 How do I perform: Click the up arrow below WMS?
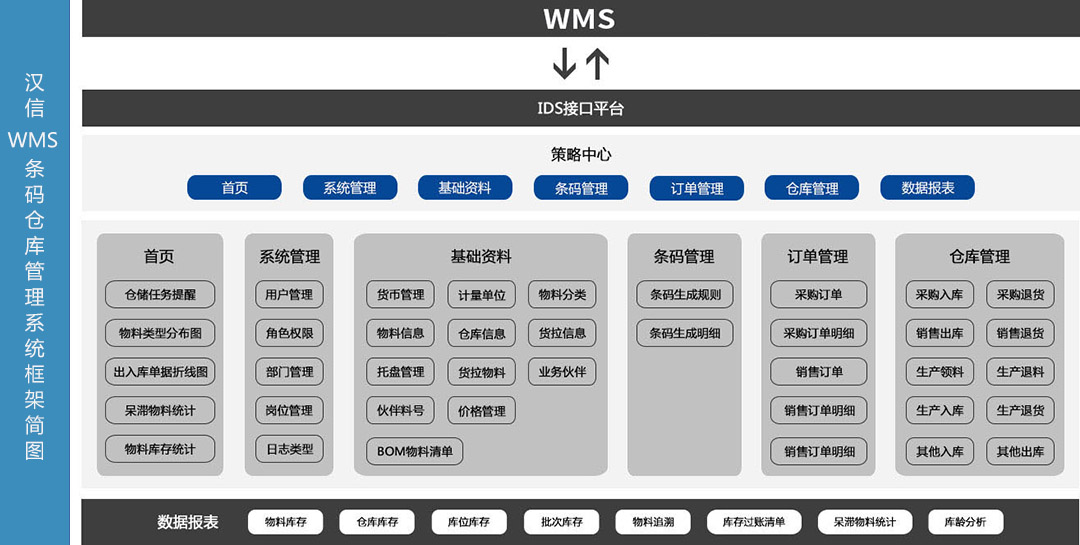click(x=597, y=63)
